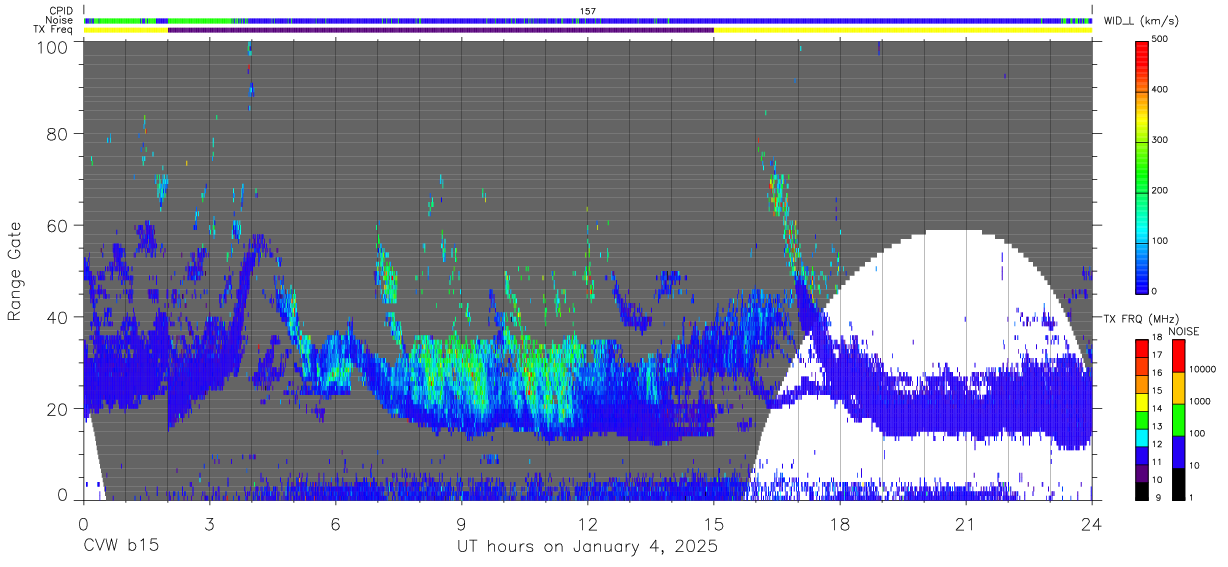Select the purple 10–11 MHz TX FRQ swatch
1228x567 pixels.
[x=1142, y=472]
